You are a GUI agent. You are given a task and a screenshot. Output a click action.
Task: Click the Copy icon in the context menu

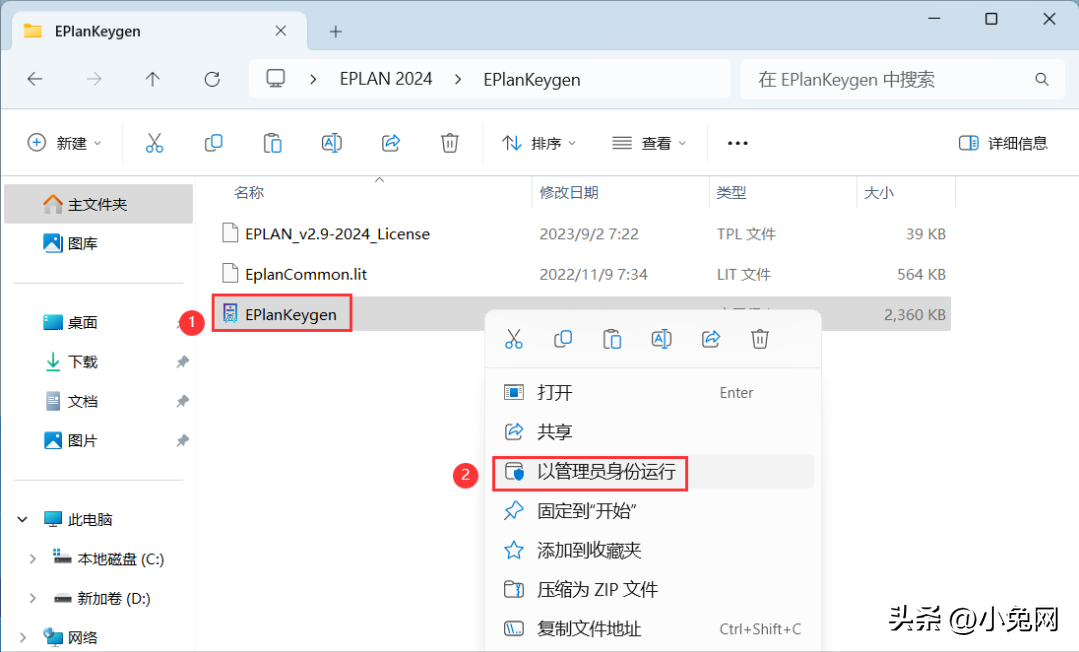[563, 339]
